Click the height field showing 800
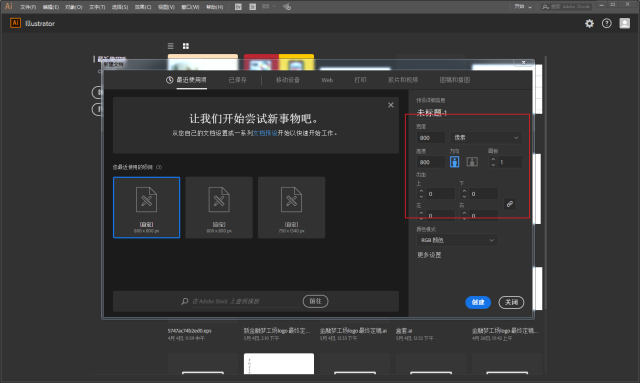This screenshot has width=640, height=383. coord(431,162)
